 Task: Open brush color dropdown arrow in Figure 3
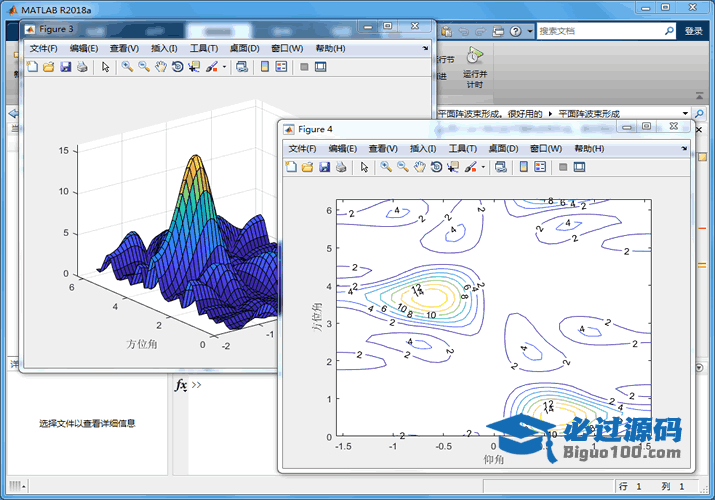(x=224, y=67)
